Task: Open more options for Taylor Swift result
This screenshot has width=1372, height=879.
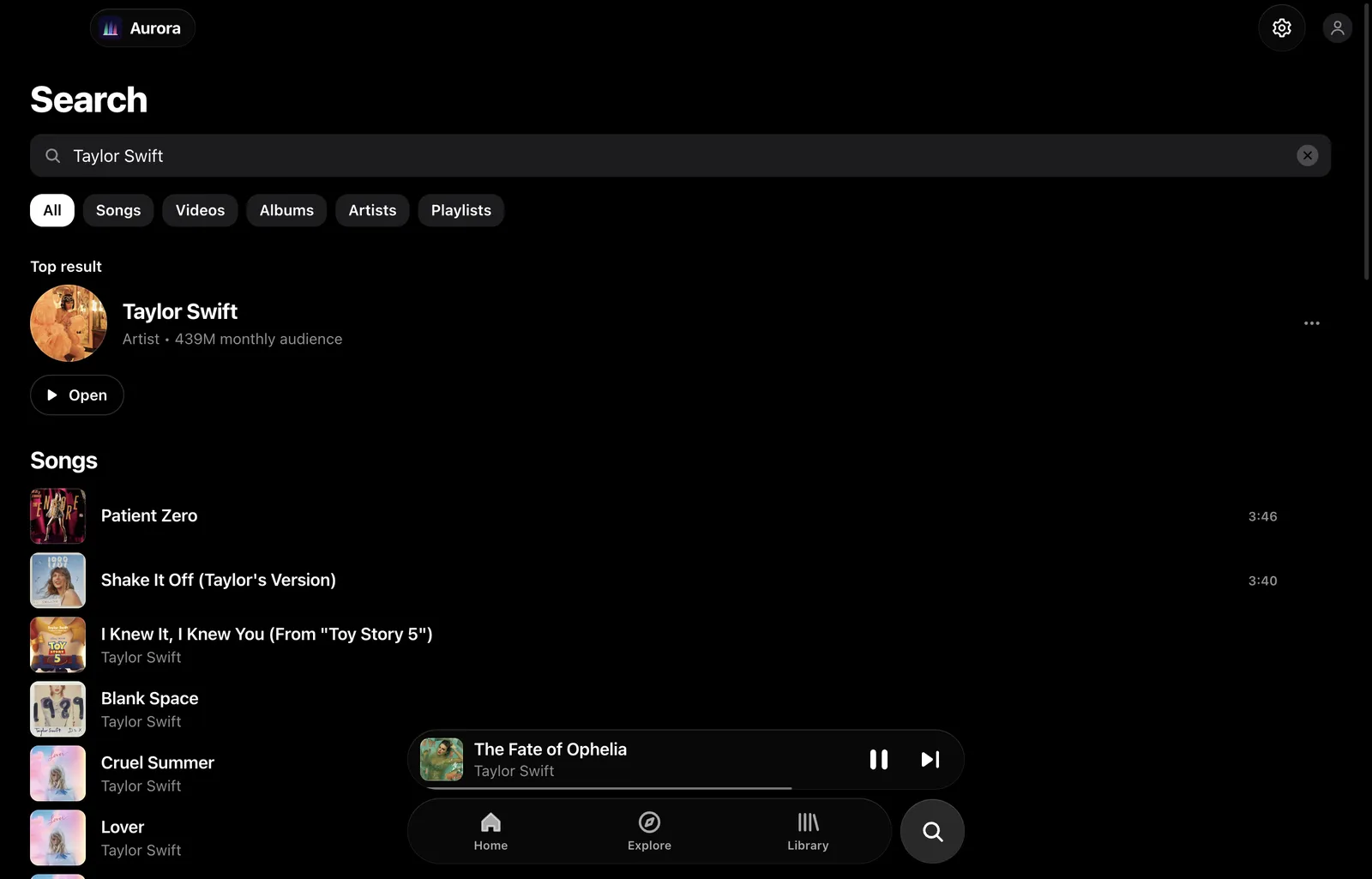Action: 1311,323
